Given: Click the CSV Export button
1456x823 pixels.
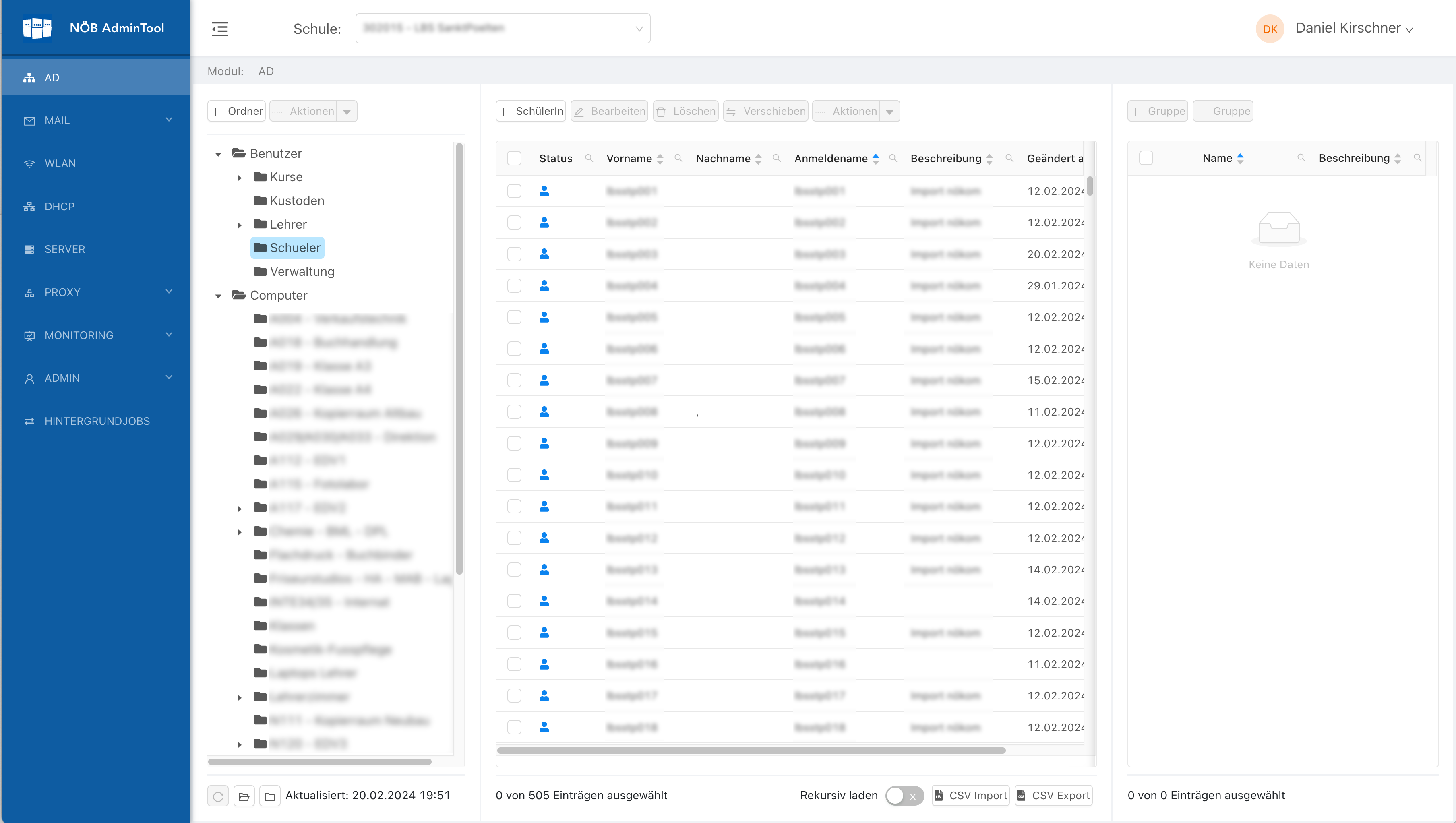Looking at the screenshot, I should pyautogui.click(x=1053, y=796).
